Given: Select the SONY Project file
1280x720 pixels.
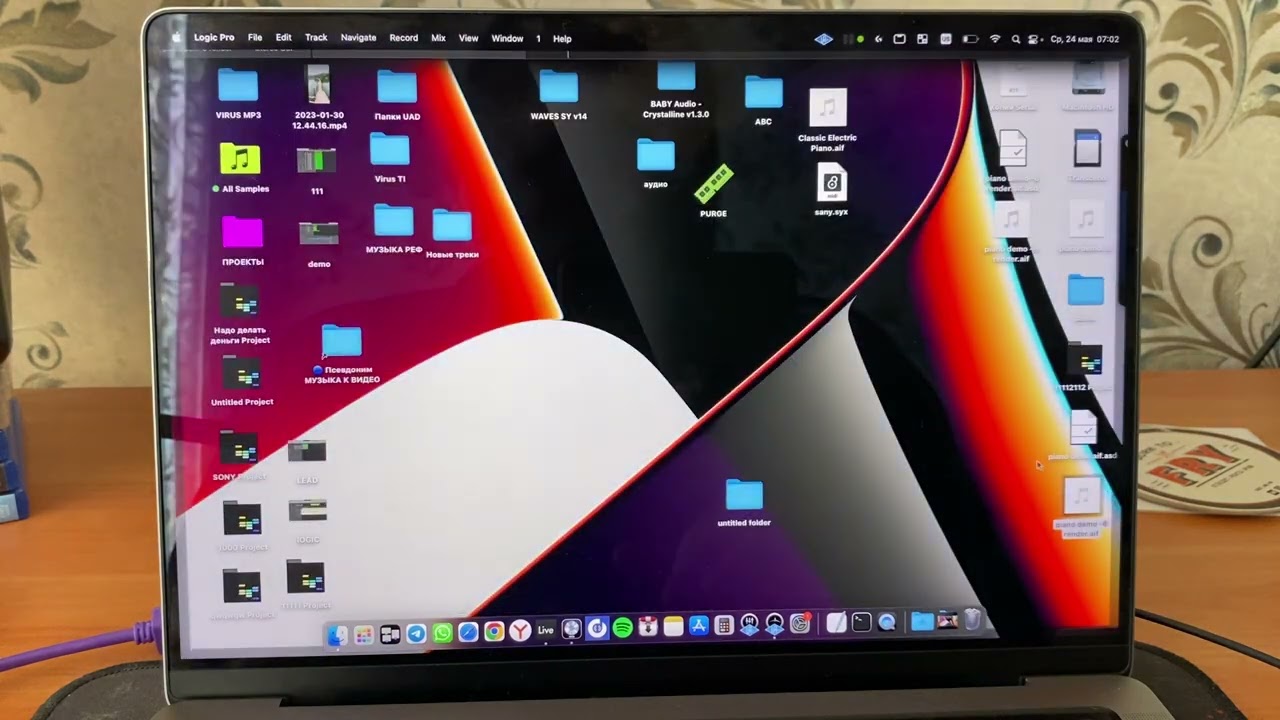Looking at the screenshot, I should point(239,456).
